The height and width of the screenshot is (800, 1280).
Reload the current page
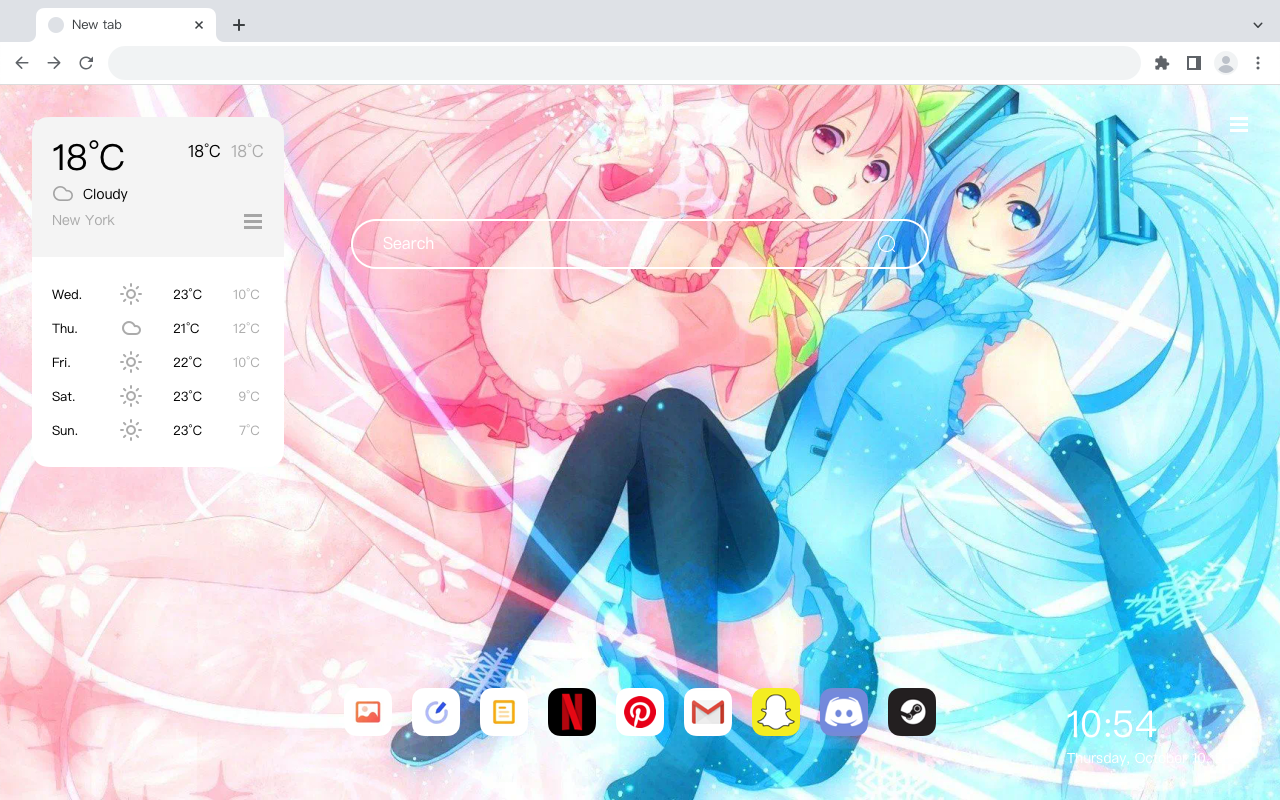86,63
